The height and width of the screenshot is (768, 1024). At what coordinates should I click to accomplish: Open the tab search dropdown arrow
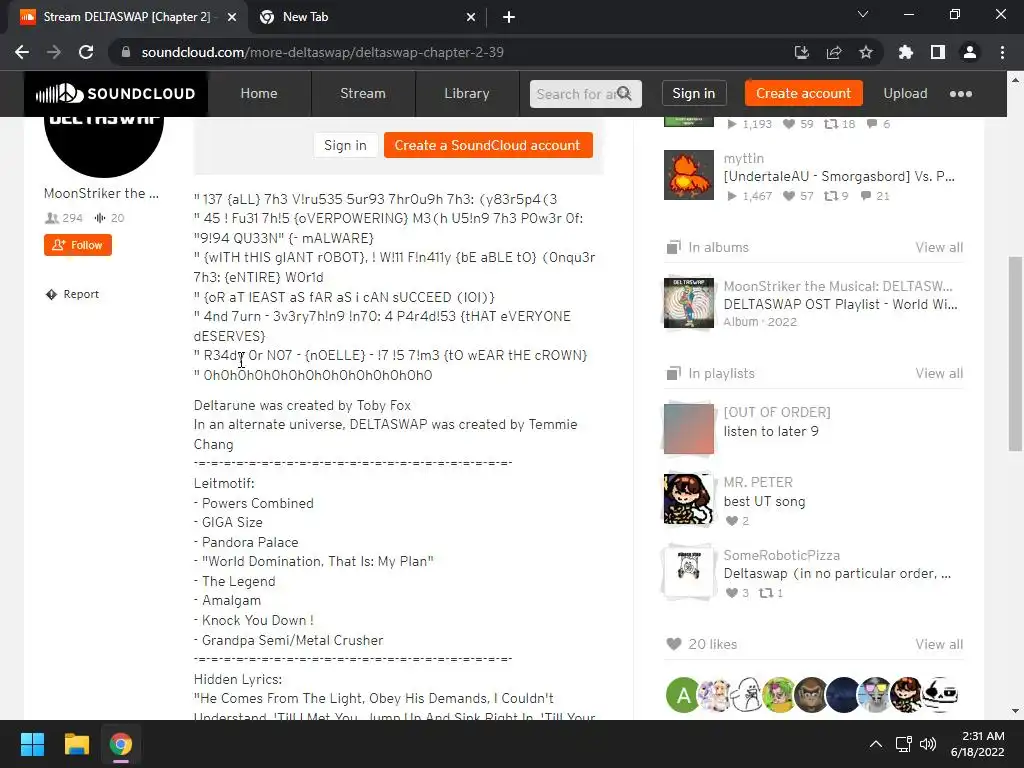863,14
